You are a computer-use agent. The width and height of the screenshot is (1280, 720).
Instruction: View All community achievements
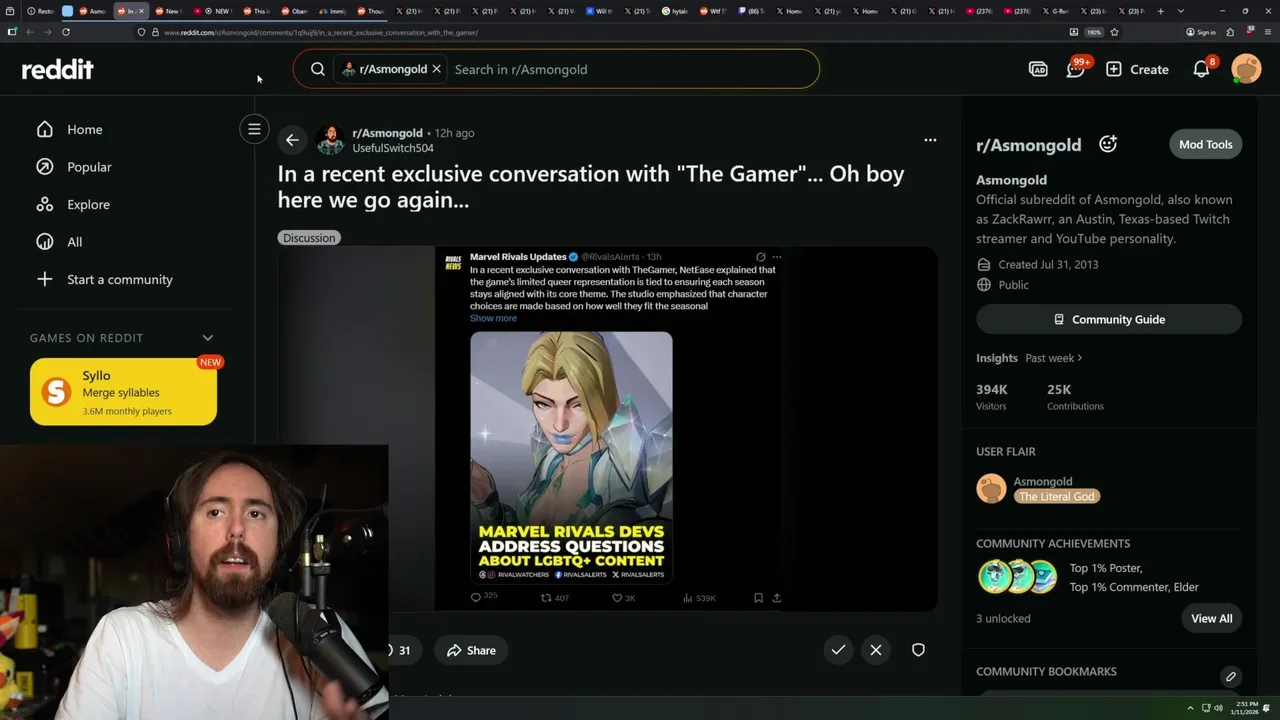click(1211, 618)
